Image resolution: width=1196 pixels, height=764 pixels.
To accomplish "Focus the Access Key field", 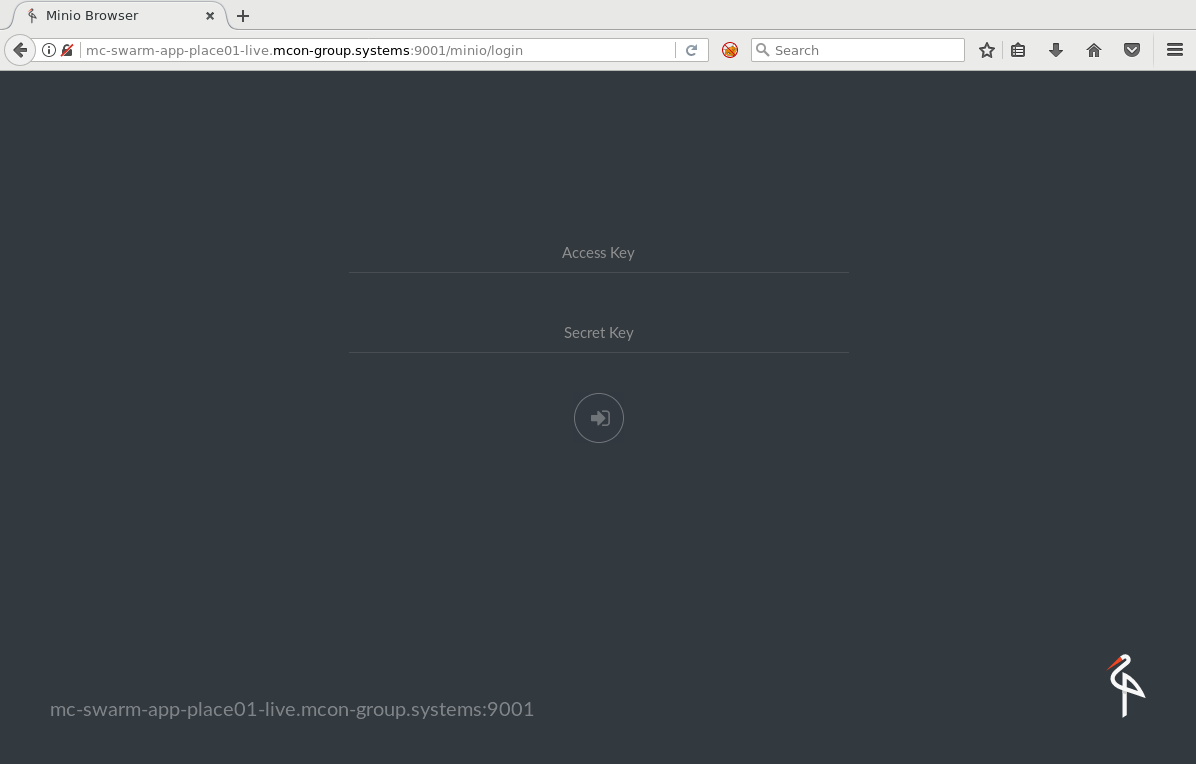I will [599, 253].
